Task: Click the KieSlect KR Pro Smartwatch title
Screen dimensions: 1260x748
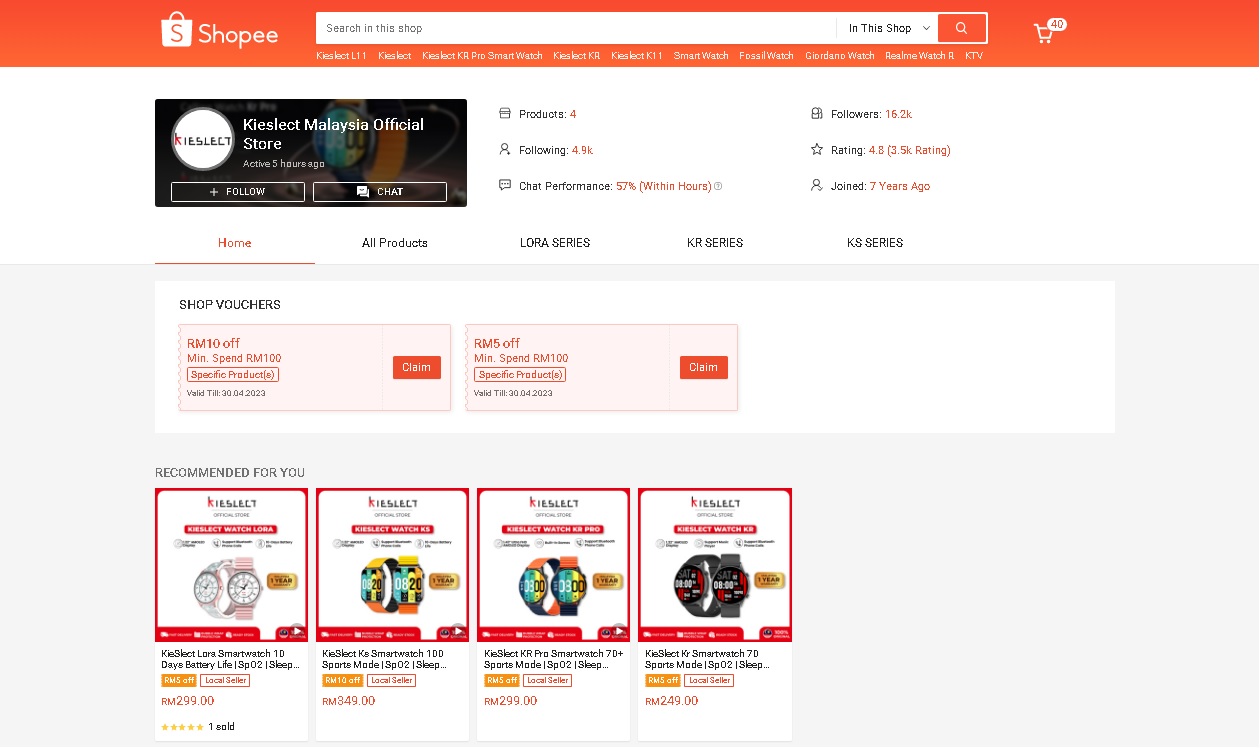Action: 553,659
